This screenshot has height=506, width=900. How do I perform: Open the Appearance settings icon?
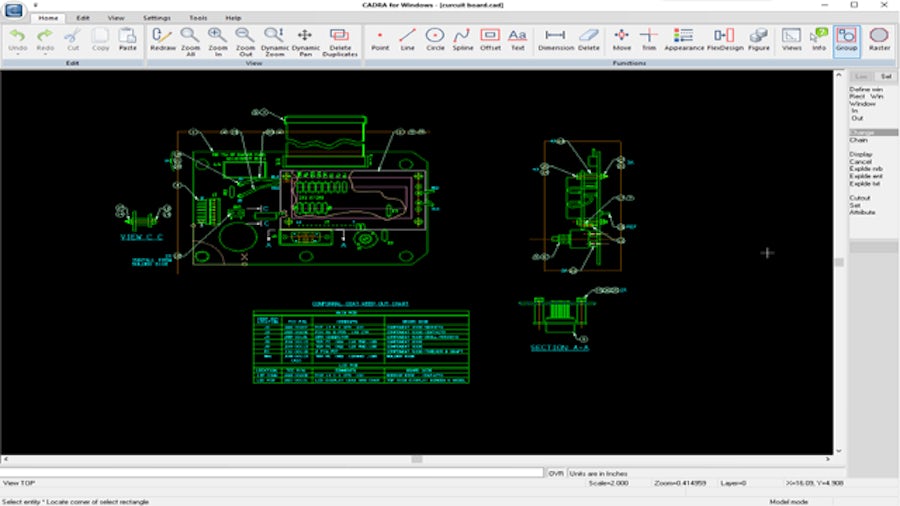684,36
